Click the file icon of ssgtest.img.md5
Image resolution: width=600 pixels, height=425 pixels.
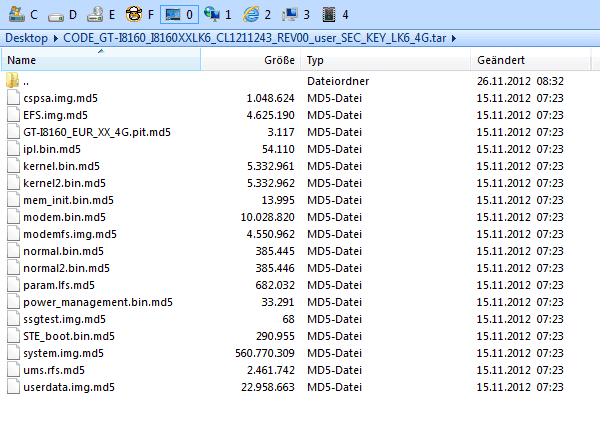pos(13,319)
